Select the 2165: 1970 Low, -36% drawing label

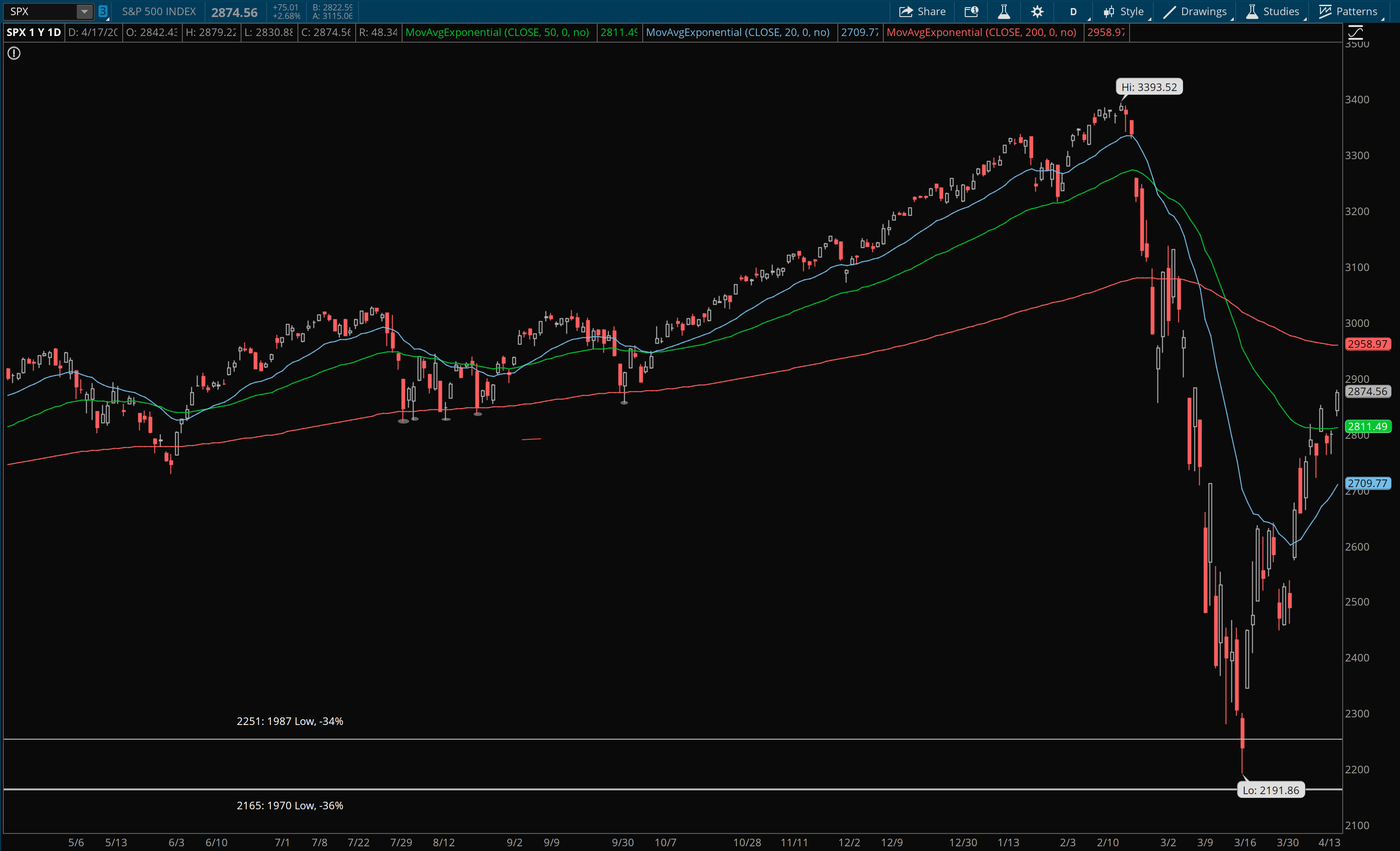(x=290, y=806)
